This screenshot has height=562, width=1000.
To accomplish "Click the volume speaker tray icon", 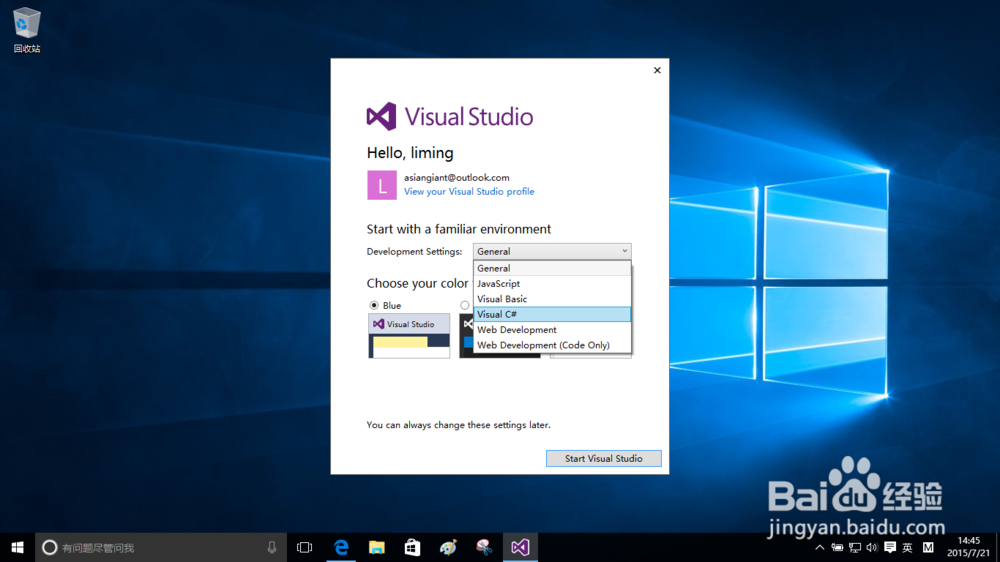I will tap(872, 547).
